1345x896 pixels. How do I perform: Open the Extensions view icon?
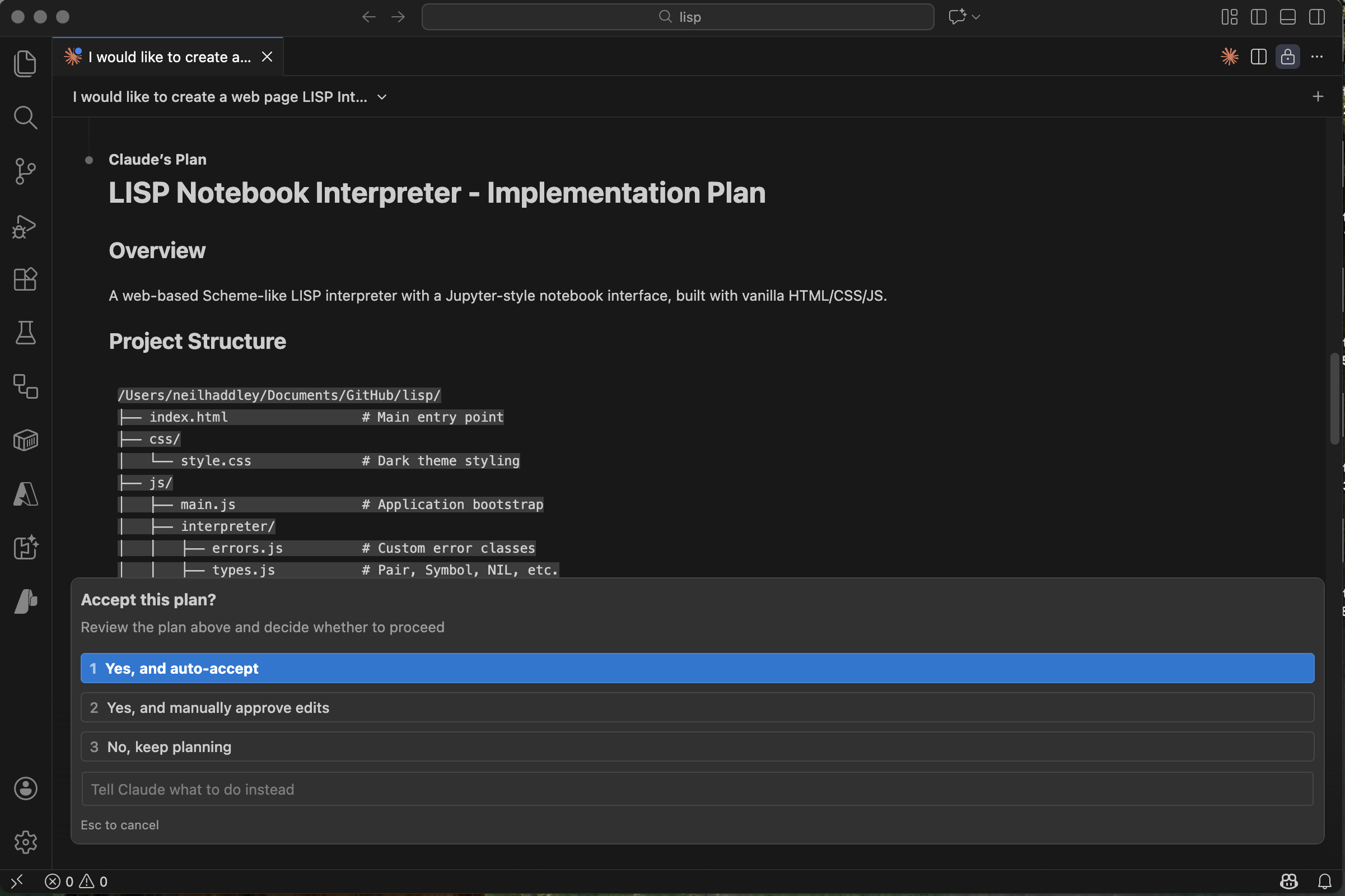coord(25,279)
